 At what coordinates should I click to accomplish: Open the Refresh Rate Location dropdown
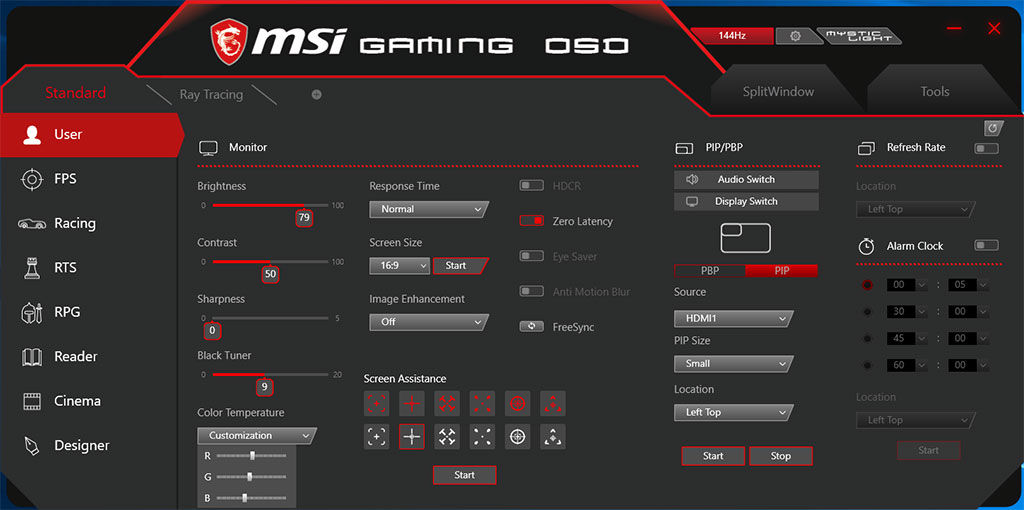pos(916,210)
